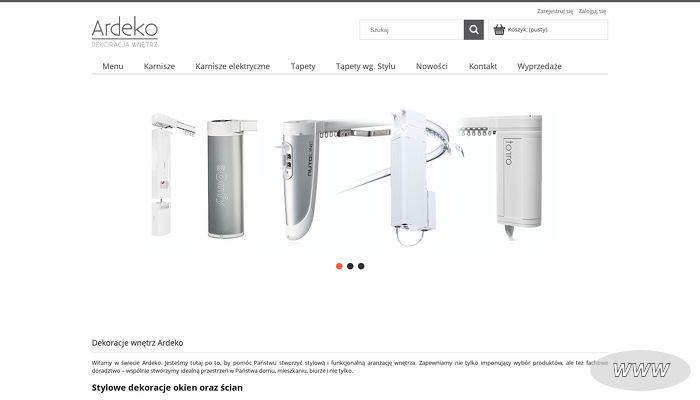Open the Koszyk (pusty) cart box
Image resolution: width=700 pixels, height=400 pixels.
(x=548, y=30)
